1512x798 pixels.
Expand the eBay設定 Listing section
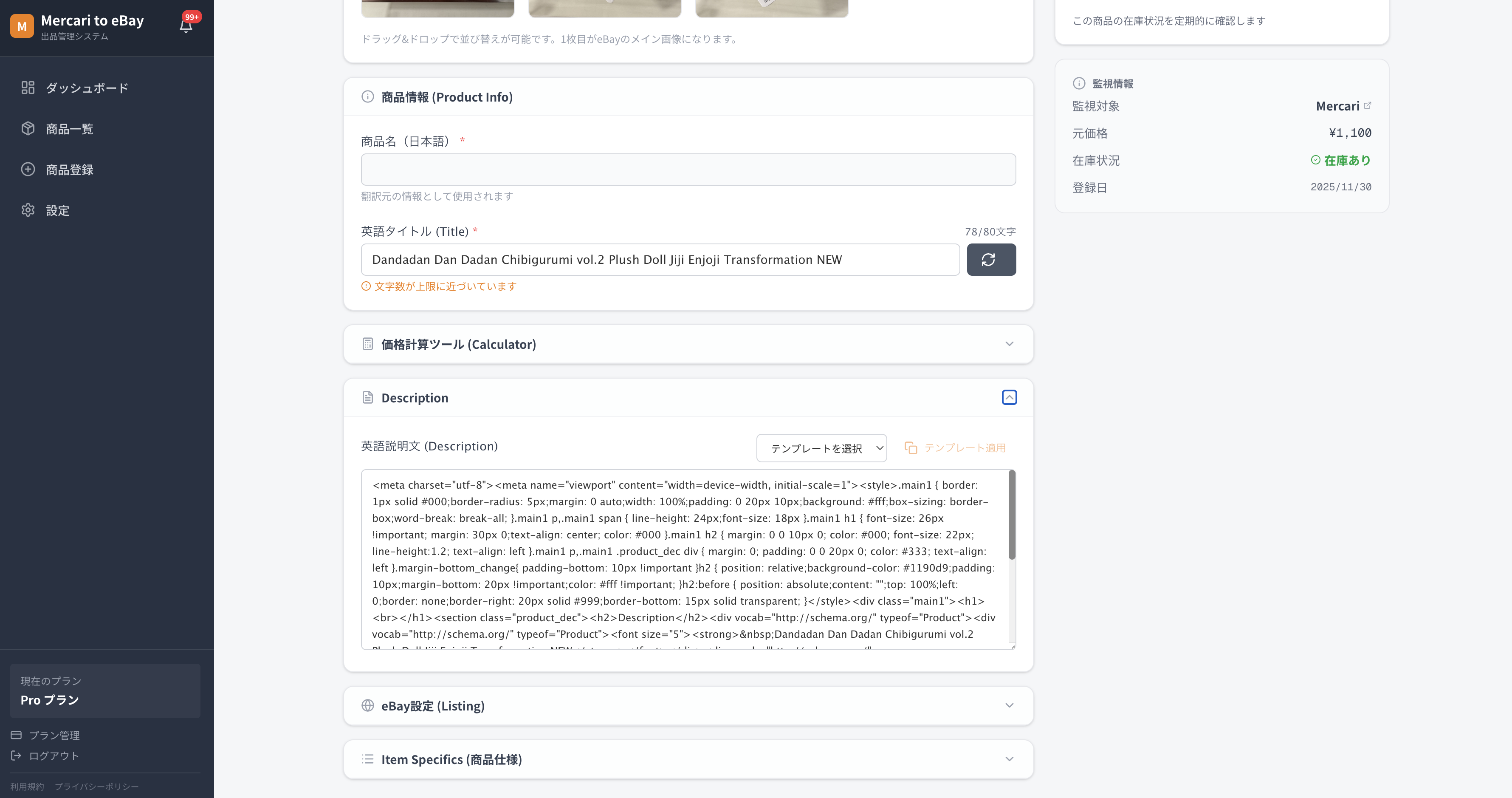[1009, 706]
